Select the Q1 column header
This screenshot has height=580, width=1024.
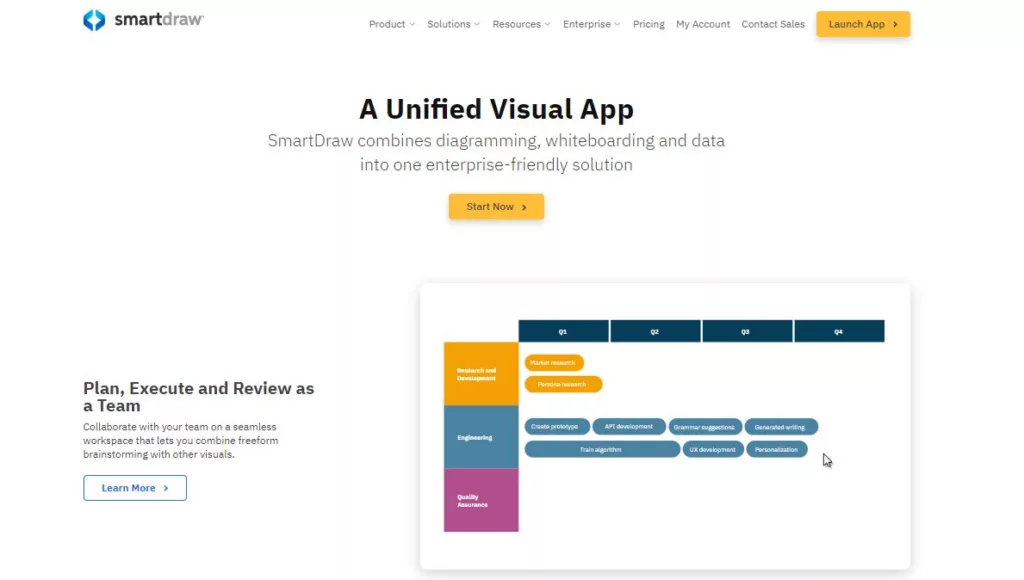coord(563,331)
